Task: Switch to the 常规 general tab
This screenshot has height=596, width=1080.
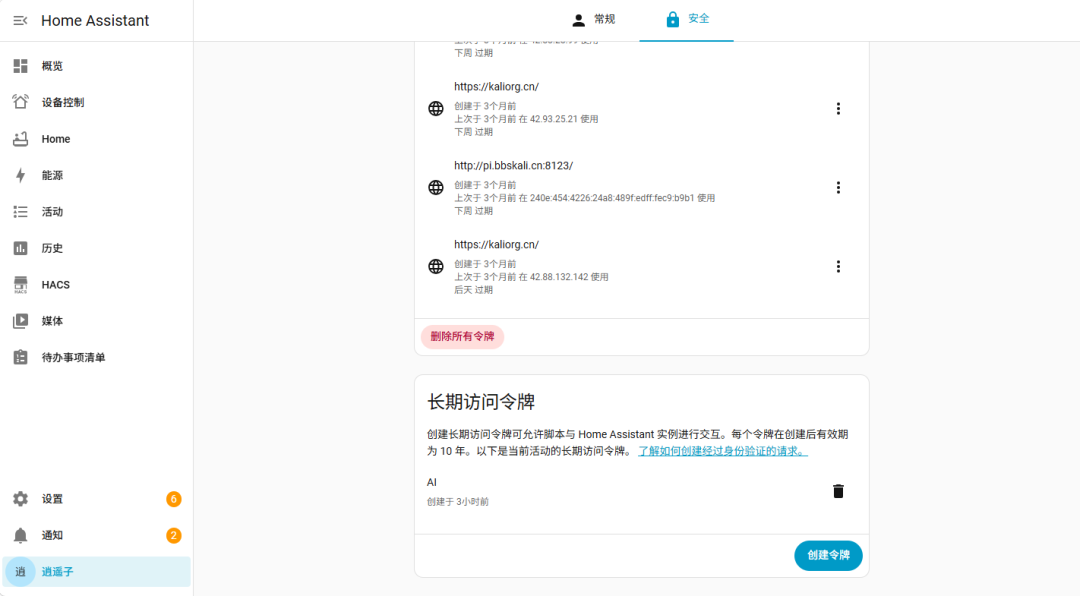Action: point(593,20)
